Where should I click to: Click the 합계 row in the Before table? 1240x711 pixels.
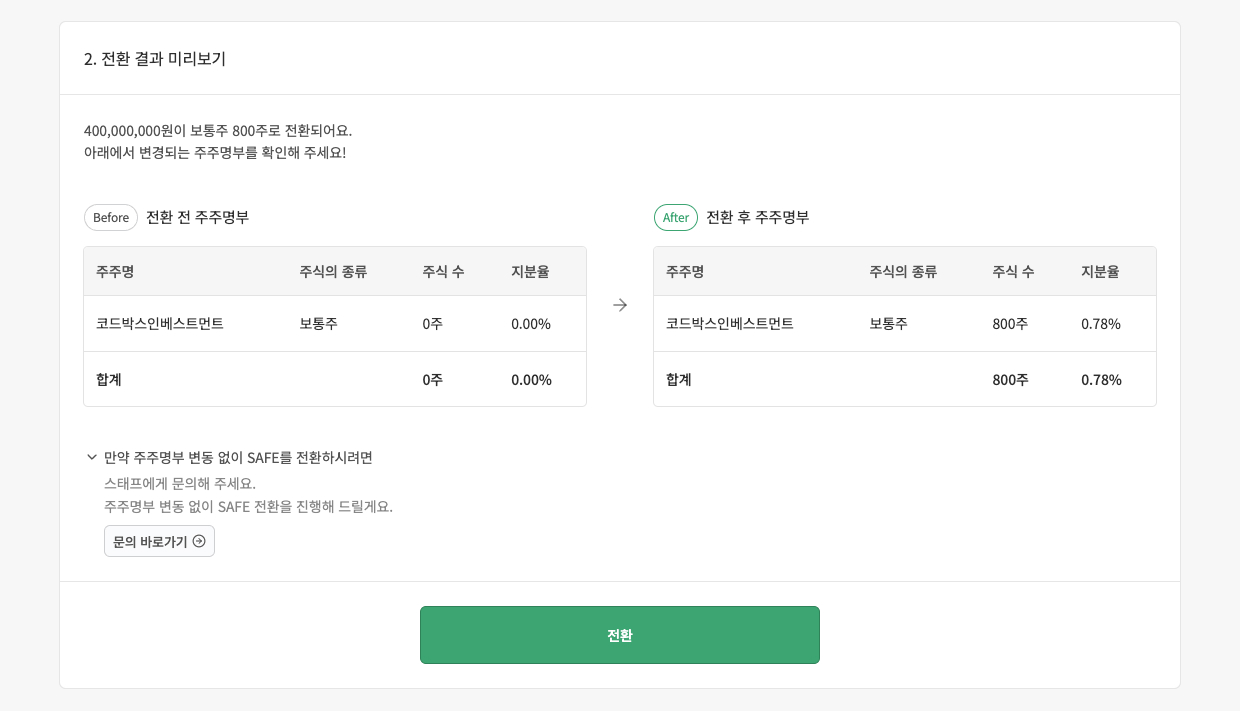coord(108,379)
